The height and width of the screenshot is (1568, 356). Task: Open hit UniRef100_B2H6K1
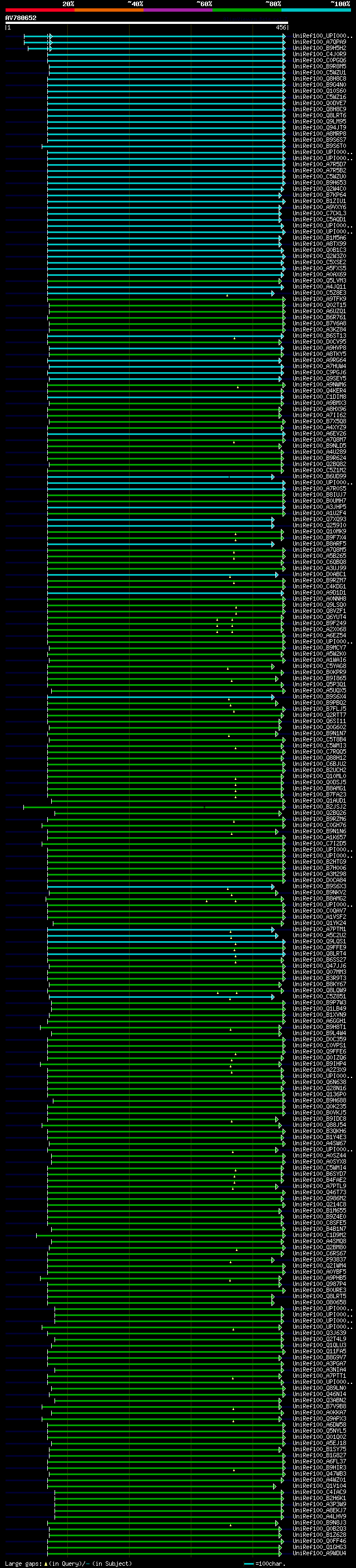coord(319,1498)
